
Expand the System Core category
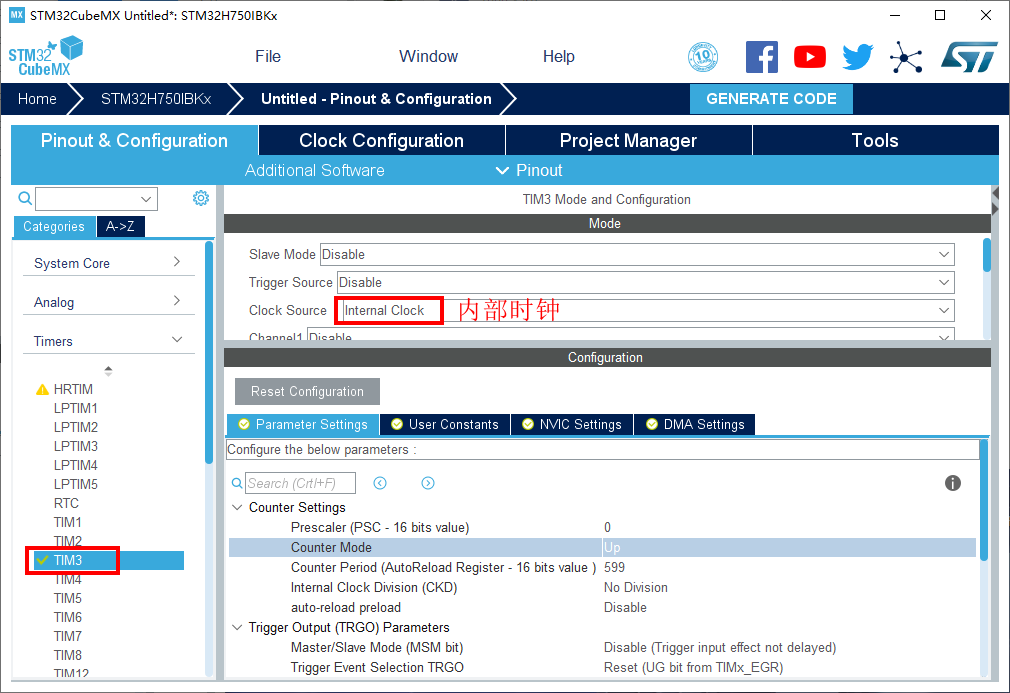tap(108, 263)
